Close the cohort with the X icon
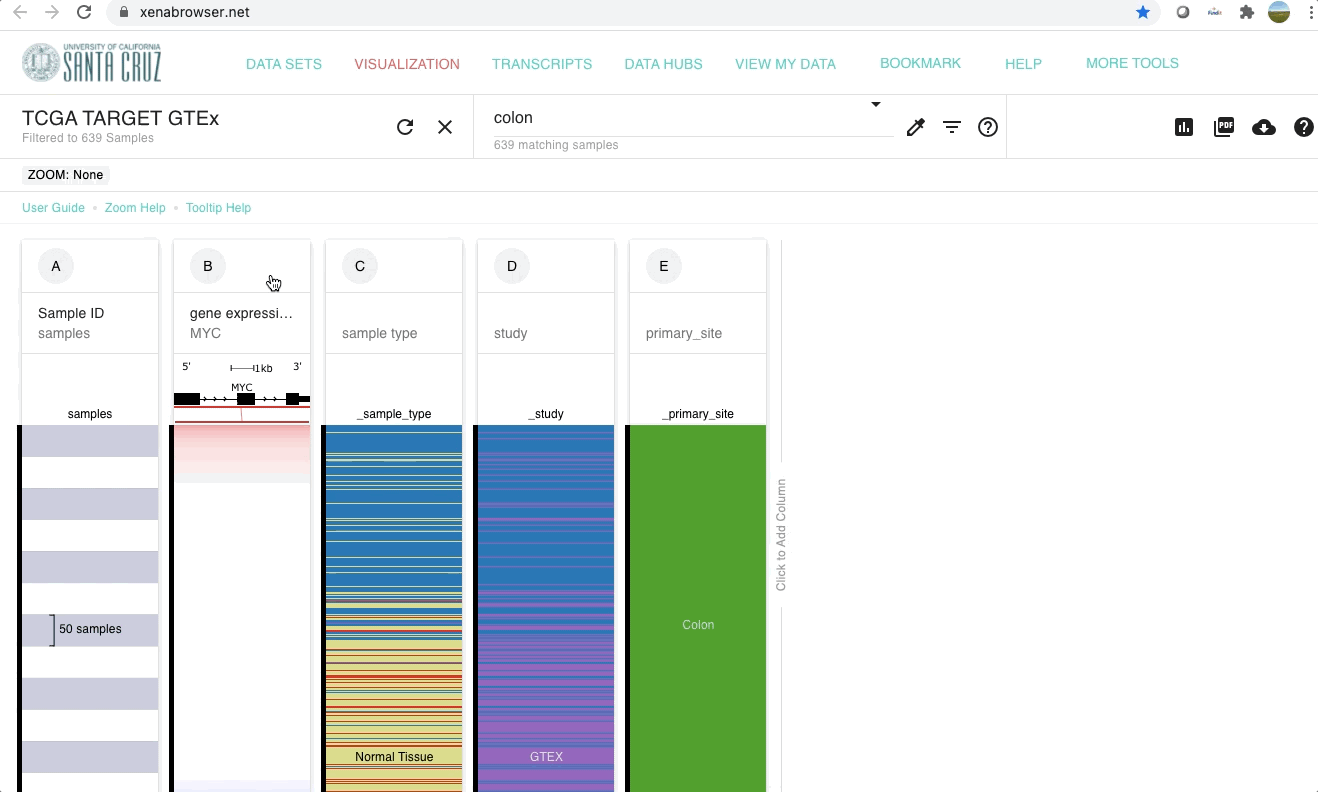 445,127
